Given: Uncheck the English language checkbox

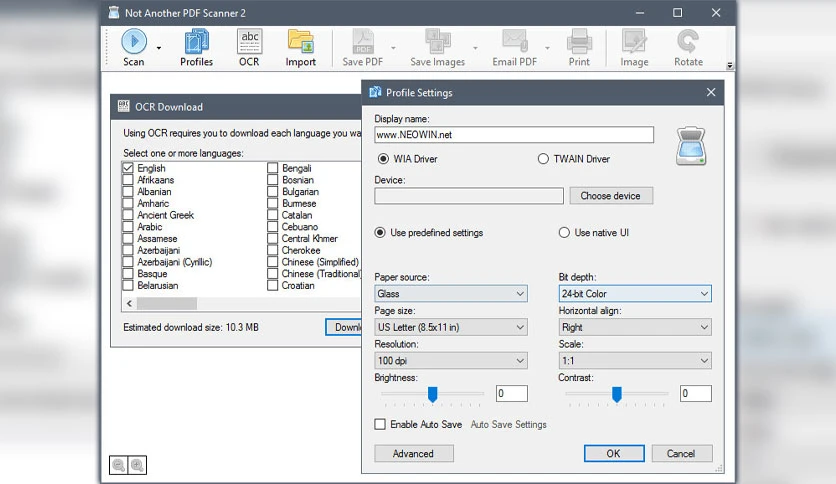Looking at the screenshot, I should tap(128, 168).
